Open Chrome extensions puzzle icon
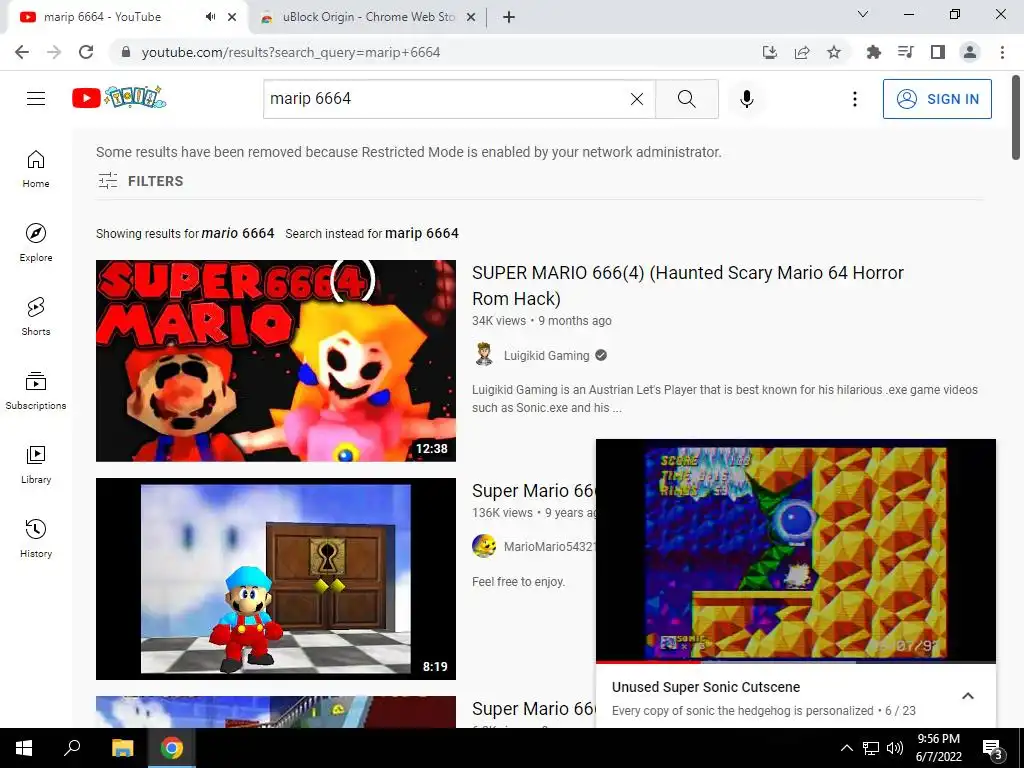This screenshot has width=1024, height=768. pyautogui.click(x=874, y=52)
